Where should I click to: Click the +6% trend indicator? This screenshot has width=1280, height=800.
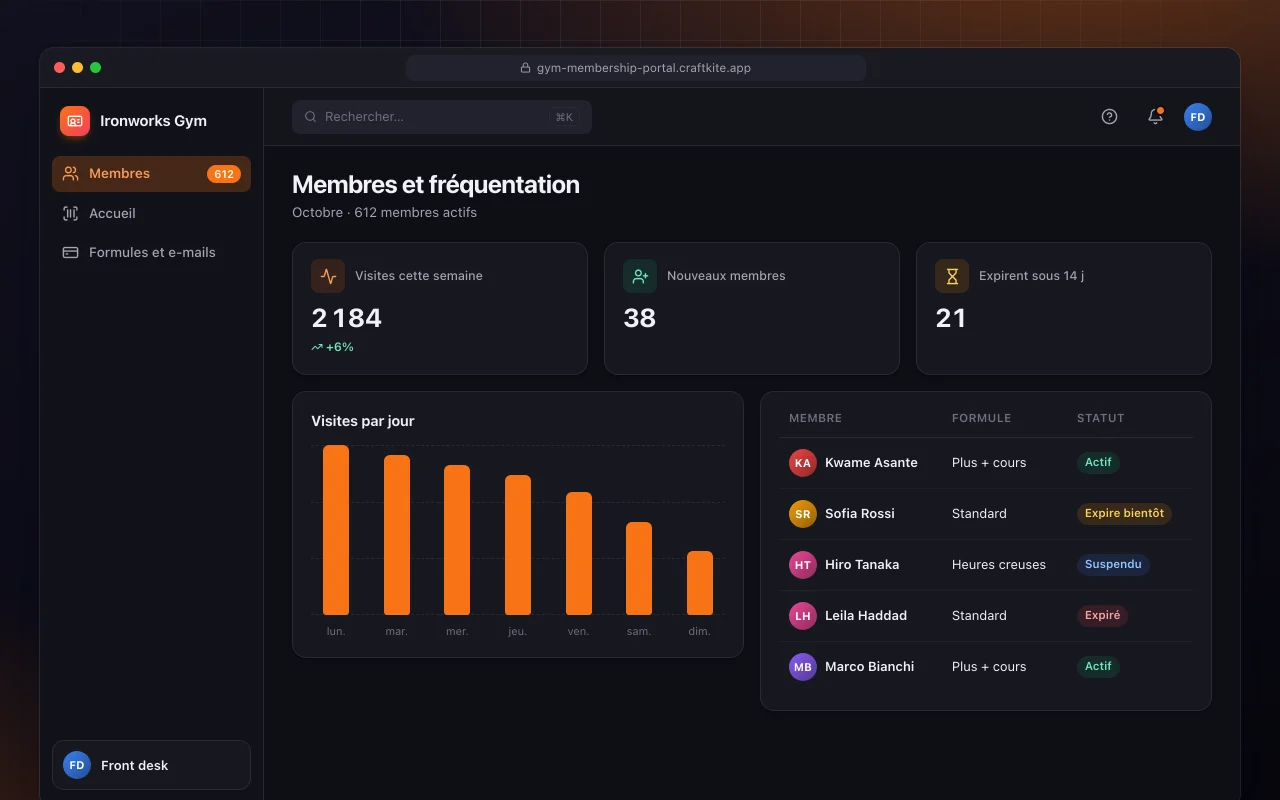tap(333, 347)
